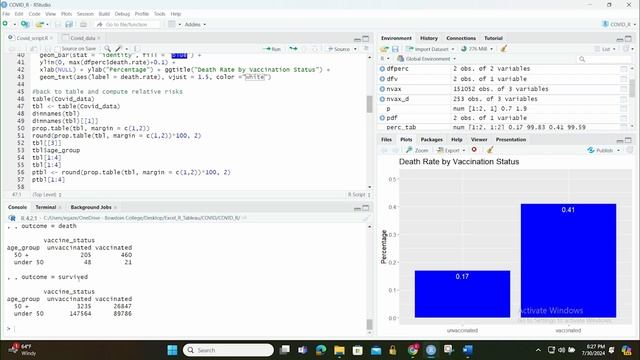Switch to the History tab

[x=429, y=38]
